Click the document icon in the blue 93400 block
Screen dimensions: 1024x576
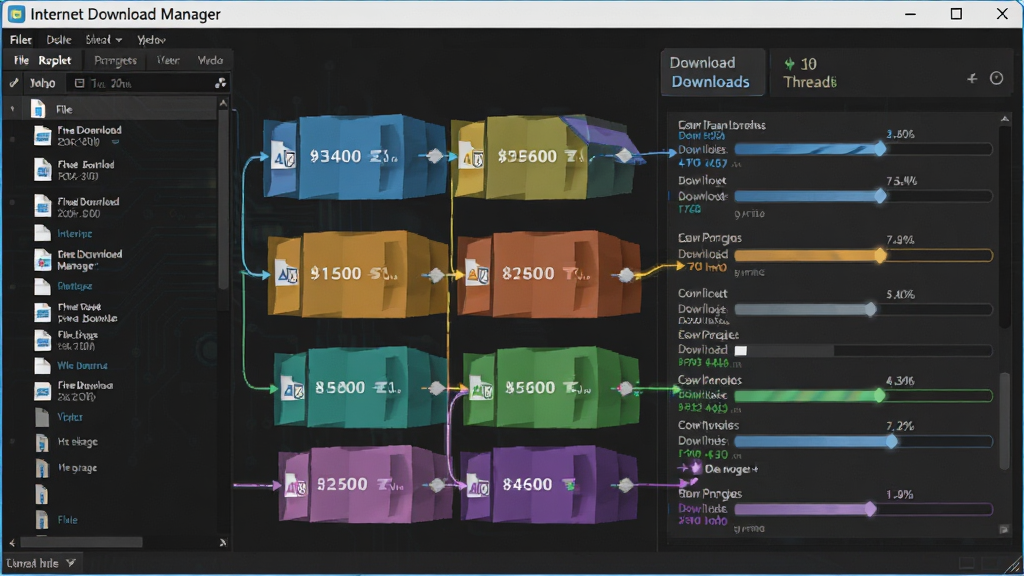283,155
